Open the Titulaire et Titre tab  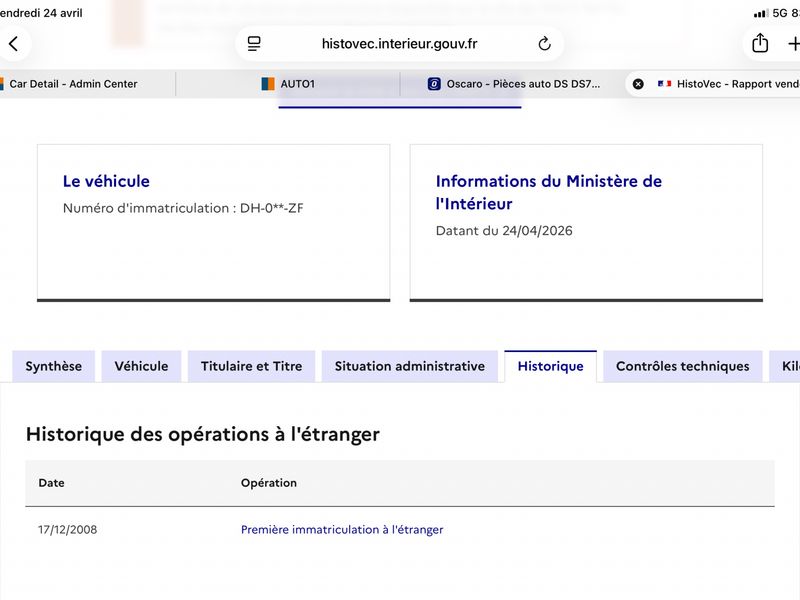pyautogui.click(x=252, y=366)
